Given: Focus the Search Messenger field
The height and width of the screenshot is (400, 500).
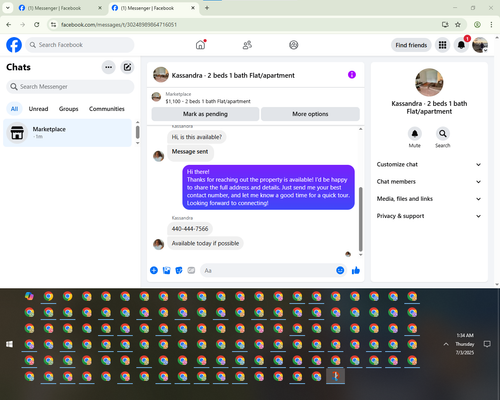Looking at the screenshot, I should pyautogui.click(x=70, y=87).
